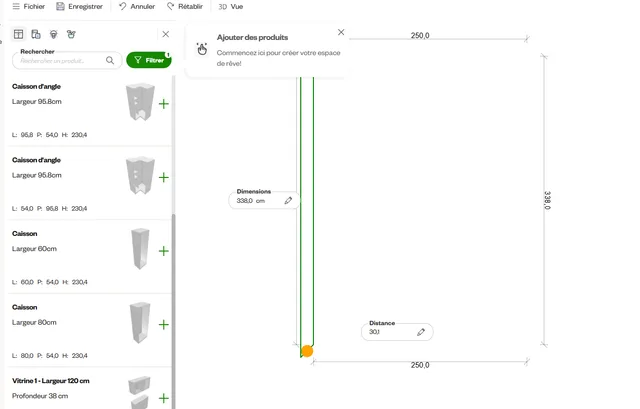This screenshot has width=640, height=409.
Task: Close the product sidebar panel
Action: click(x=166, y=34)
